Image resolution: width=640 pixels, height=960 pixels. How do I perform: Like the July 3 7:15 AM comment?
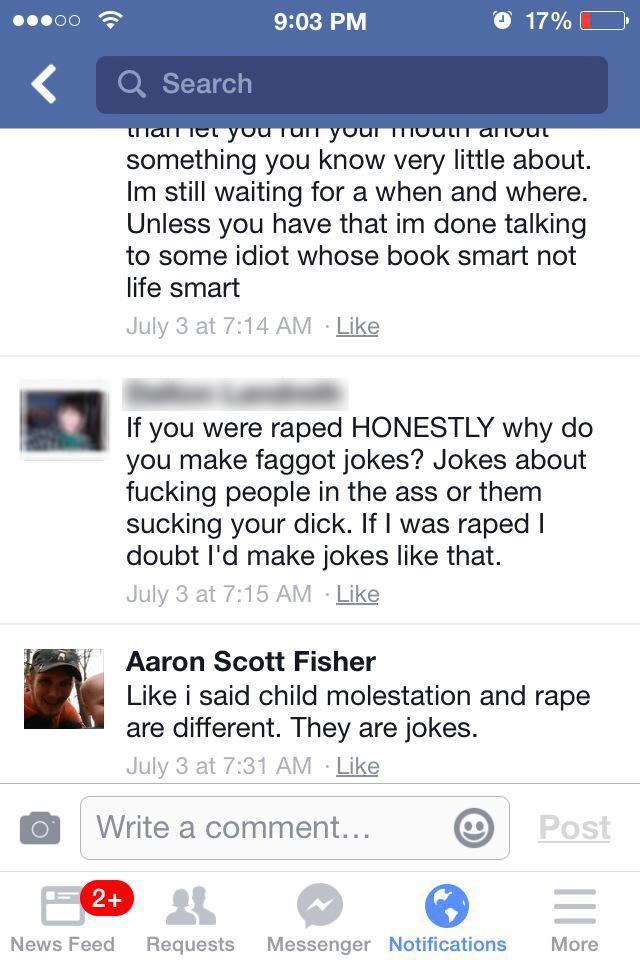(x=358, y=594)
